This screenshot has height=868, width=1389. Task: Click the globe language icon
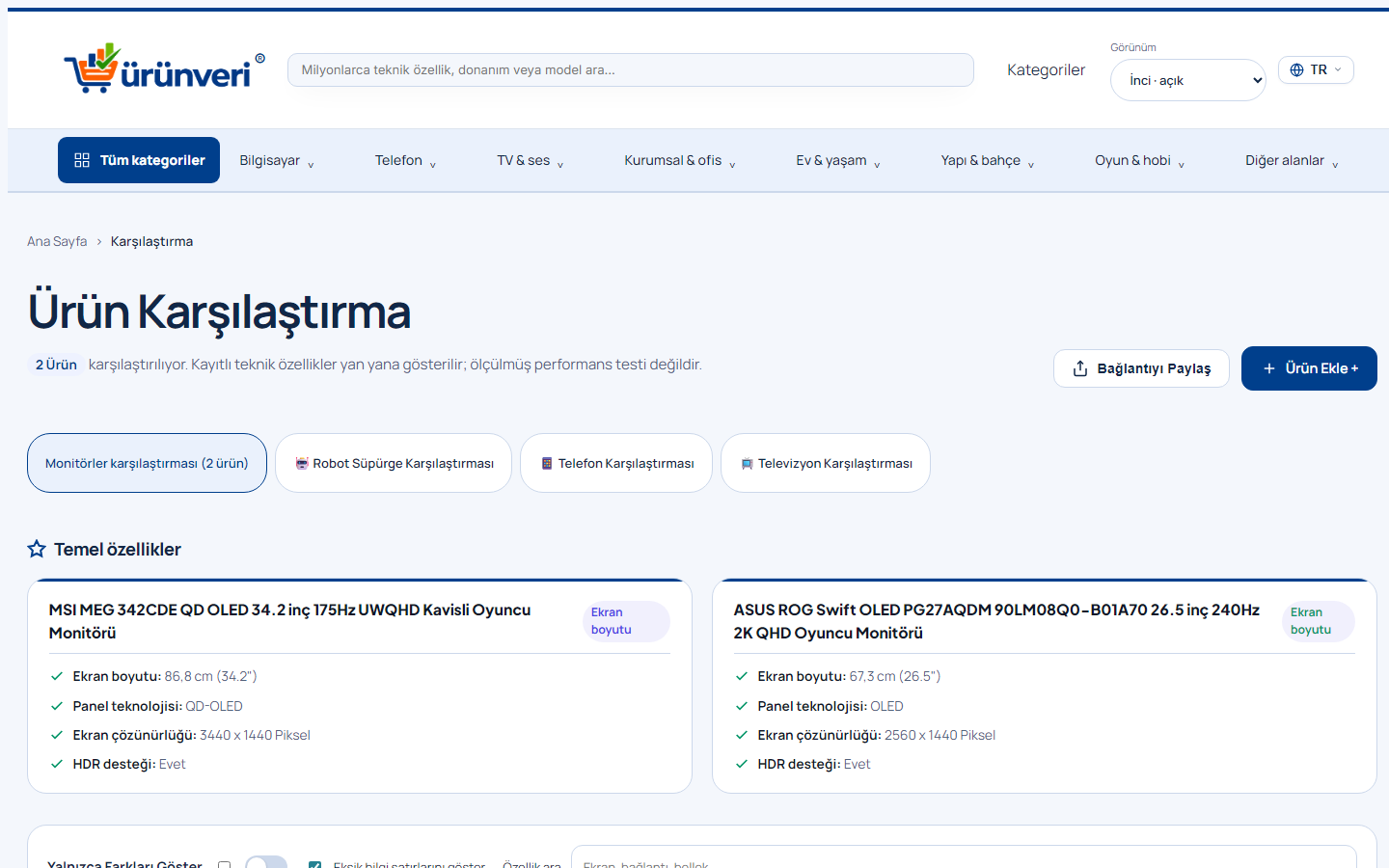(x=1296, y=69)
